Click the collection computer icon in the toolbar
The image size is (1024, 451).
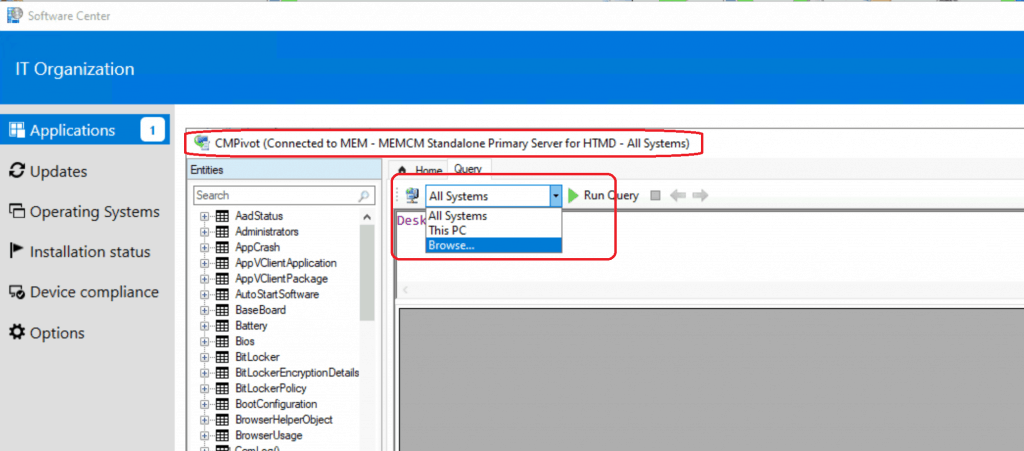pyautogui.click(x=412, y=195)
